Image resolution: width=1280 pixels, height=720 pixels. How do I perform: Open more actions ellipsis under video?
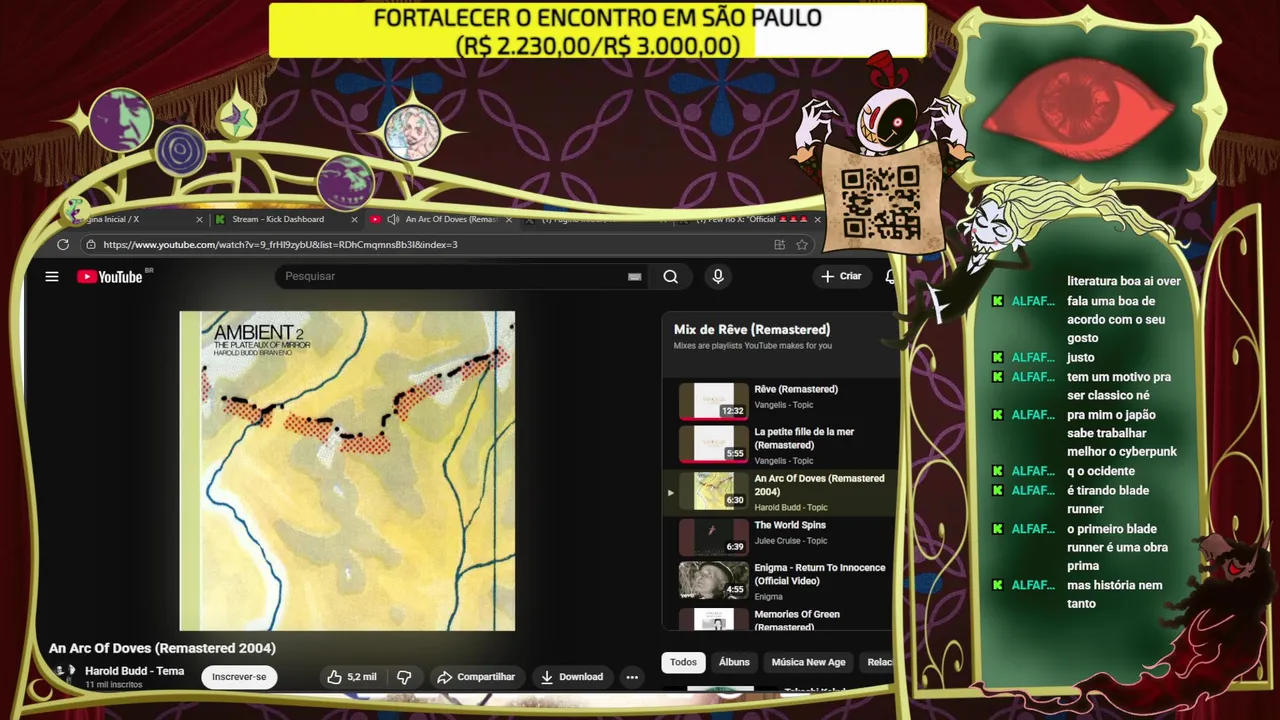click(632, 677)
